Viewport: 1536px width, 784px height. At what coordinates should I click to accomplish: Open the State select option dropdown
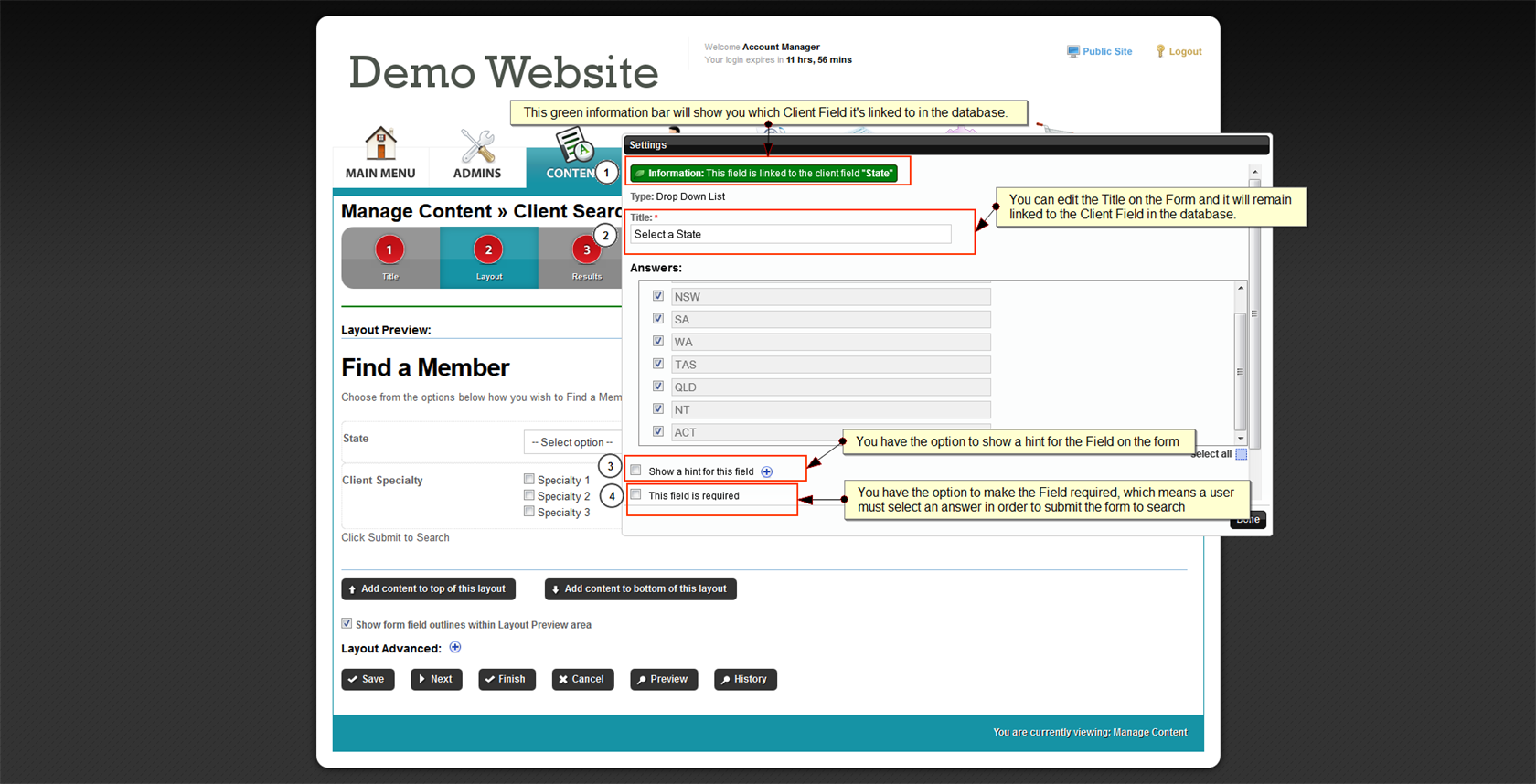coord(572,442)
